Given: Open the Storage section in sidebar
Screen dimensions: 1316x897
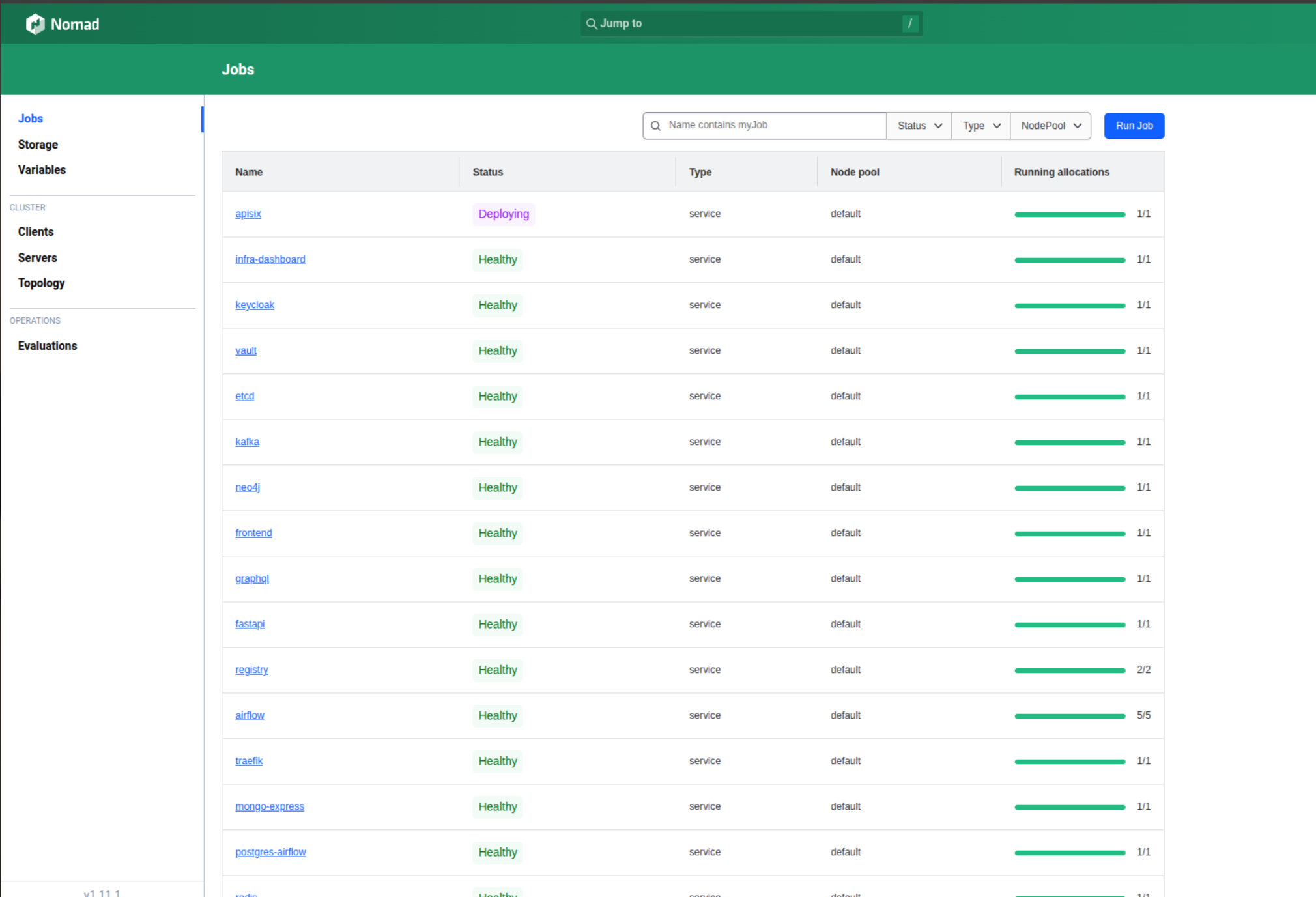Looking at the screenshot, I should click(x=38, y=145).
